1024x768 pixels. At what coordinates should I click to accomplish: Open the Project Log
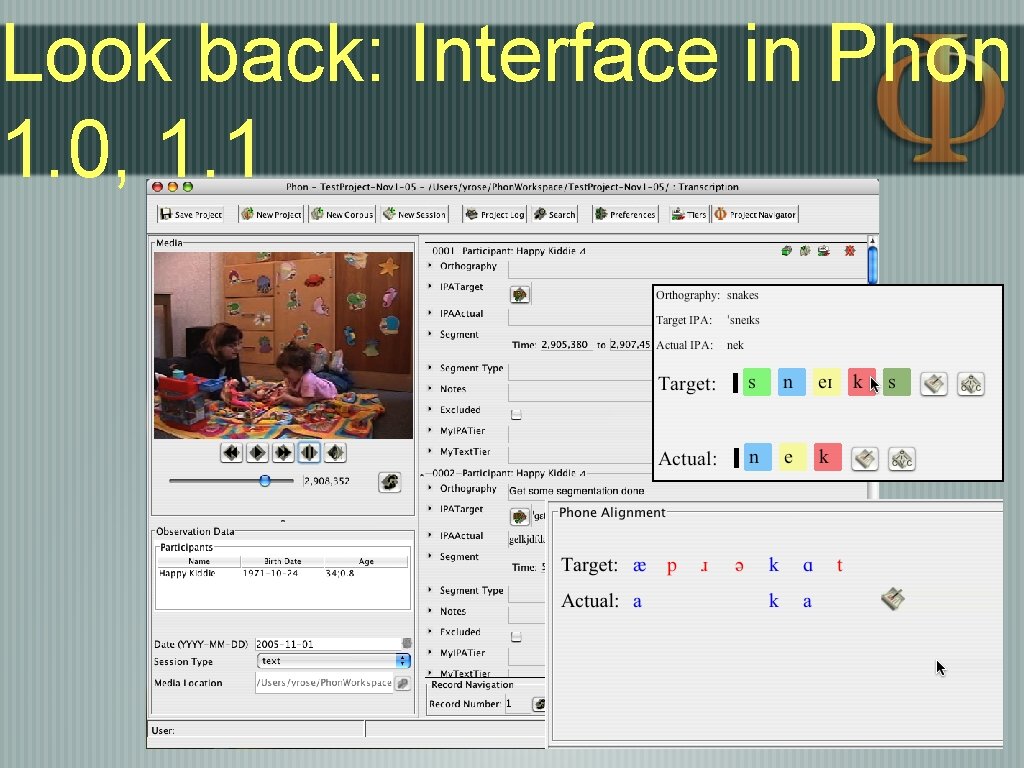495,214
